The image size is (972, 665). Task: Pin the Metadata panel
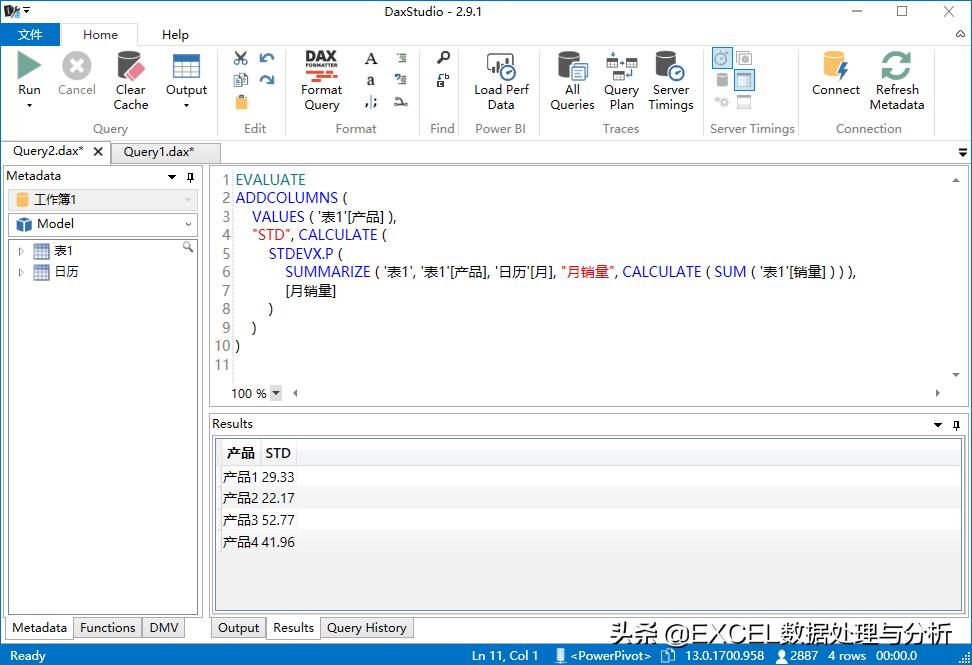click(x=190, y=177)
